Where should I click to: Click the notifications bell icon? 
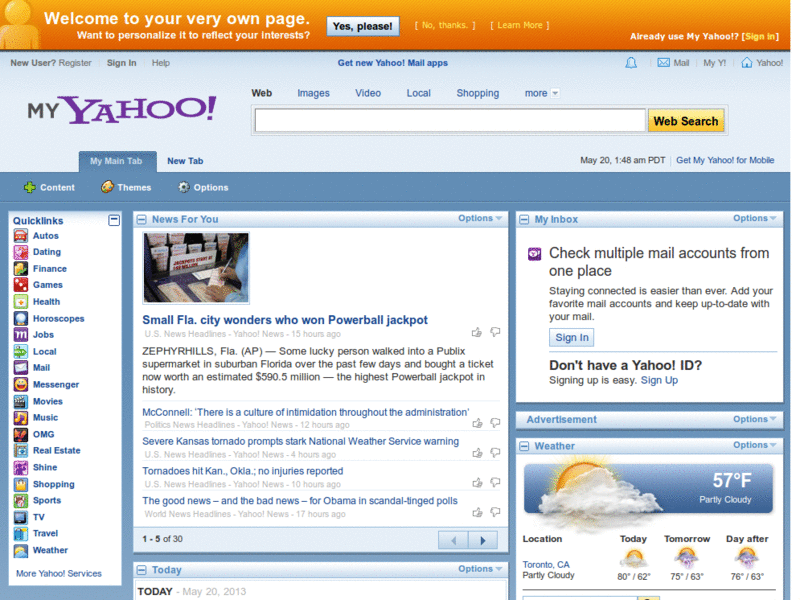(x=631, y=63)
